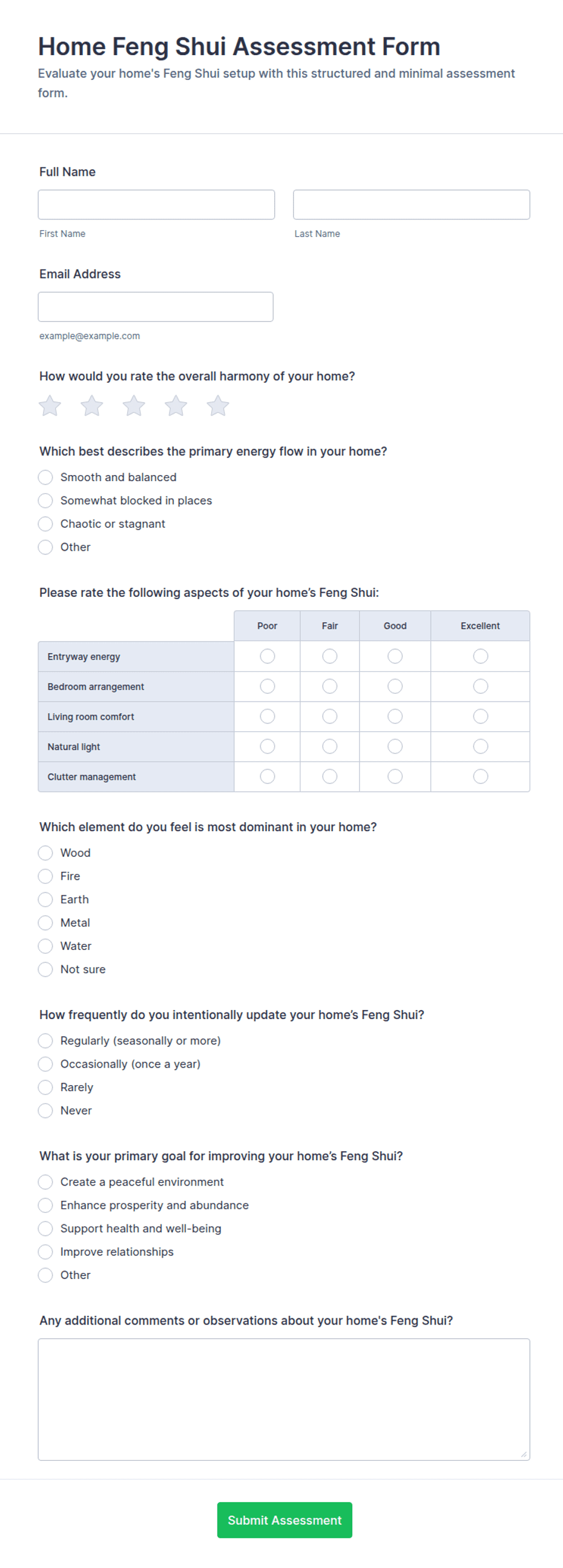Click the additional comments text area
563x1568 pixels.
pos(284,1400)
